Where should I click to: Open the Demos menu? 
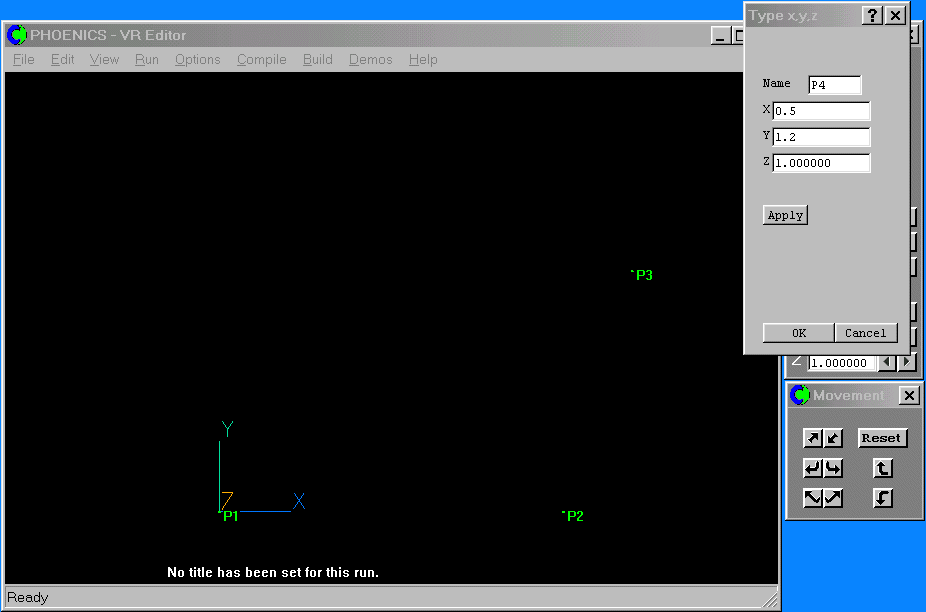tap(370, 60)
